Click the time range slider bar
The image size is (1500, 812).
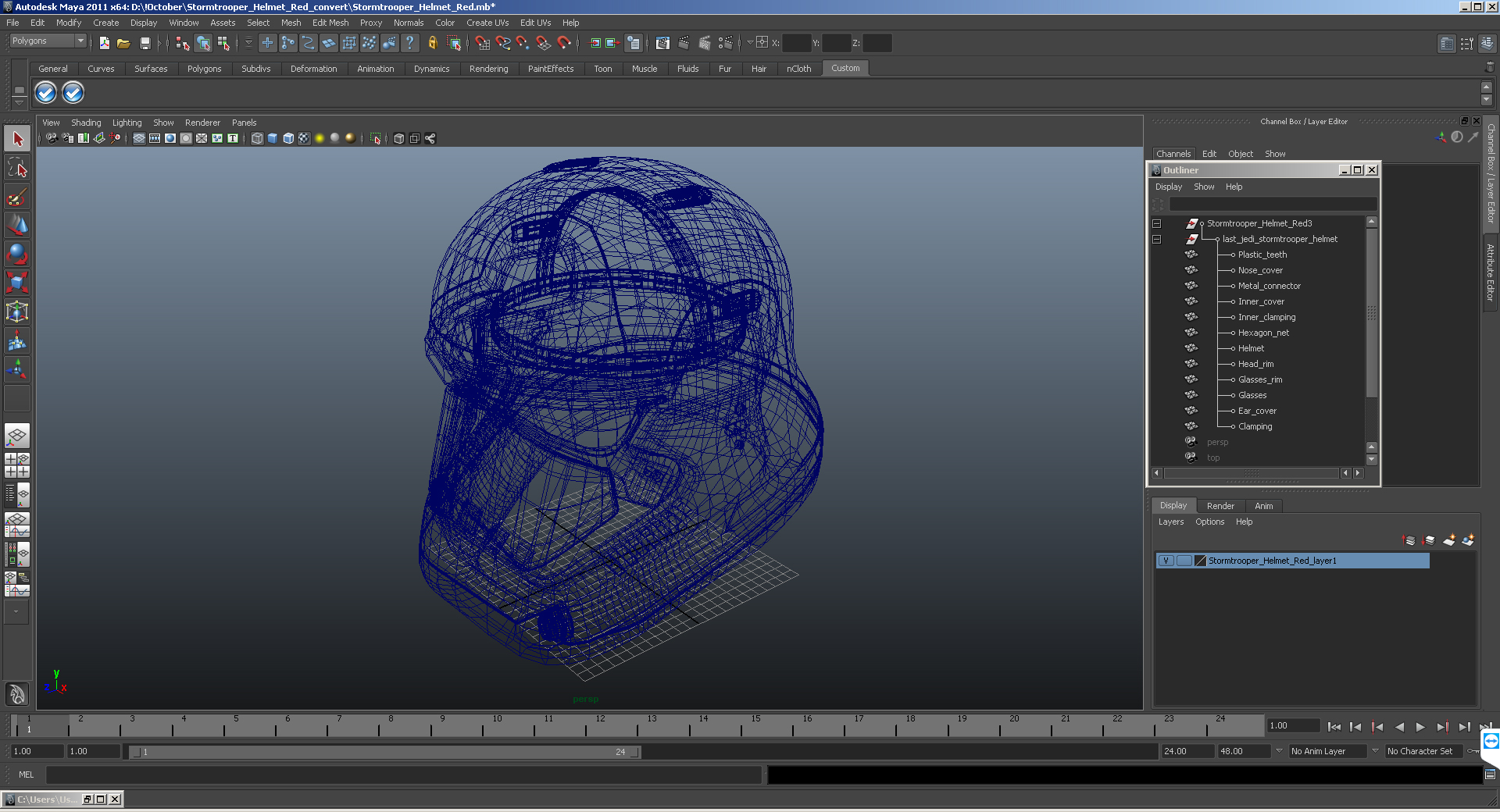tap(384, 752)
